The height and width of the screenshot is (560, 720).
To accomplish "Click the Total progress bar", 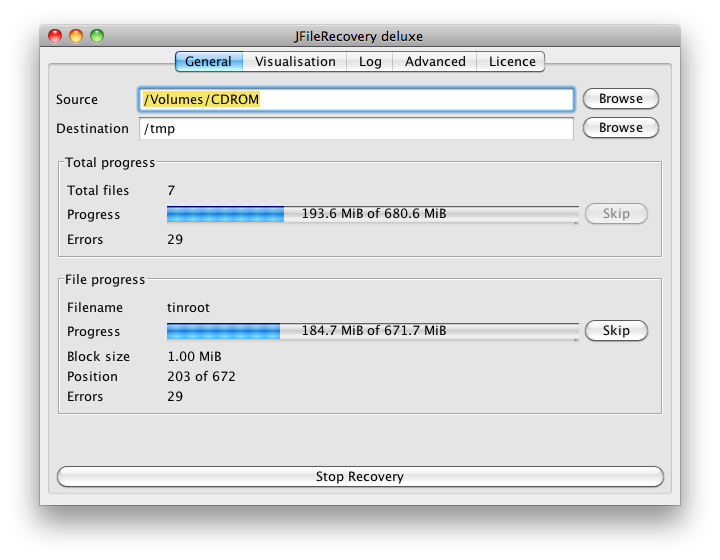I will coord(372,214).
